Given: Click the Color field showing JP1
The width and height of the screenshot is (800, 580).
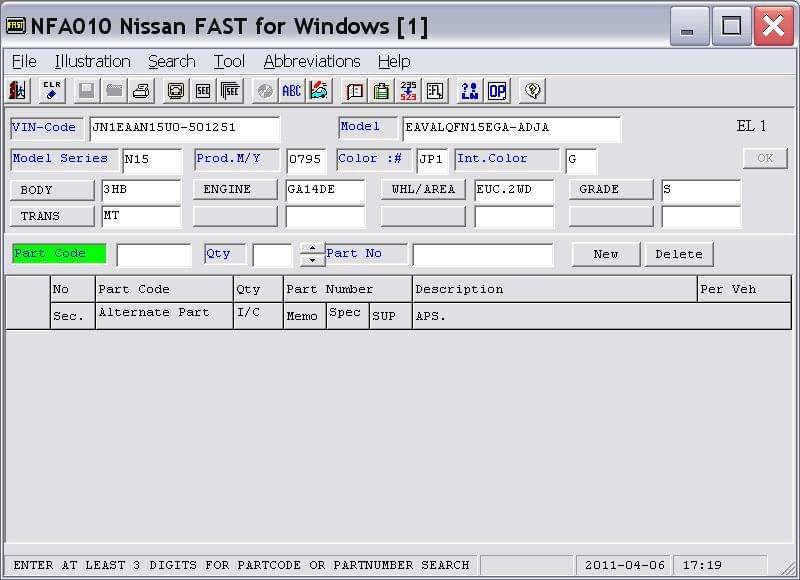Looking at the screenshot, I should (432, 160).
